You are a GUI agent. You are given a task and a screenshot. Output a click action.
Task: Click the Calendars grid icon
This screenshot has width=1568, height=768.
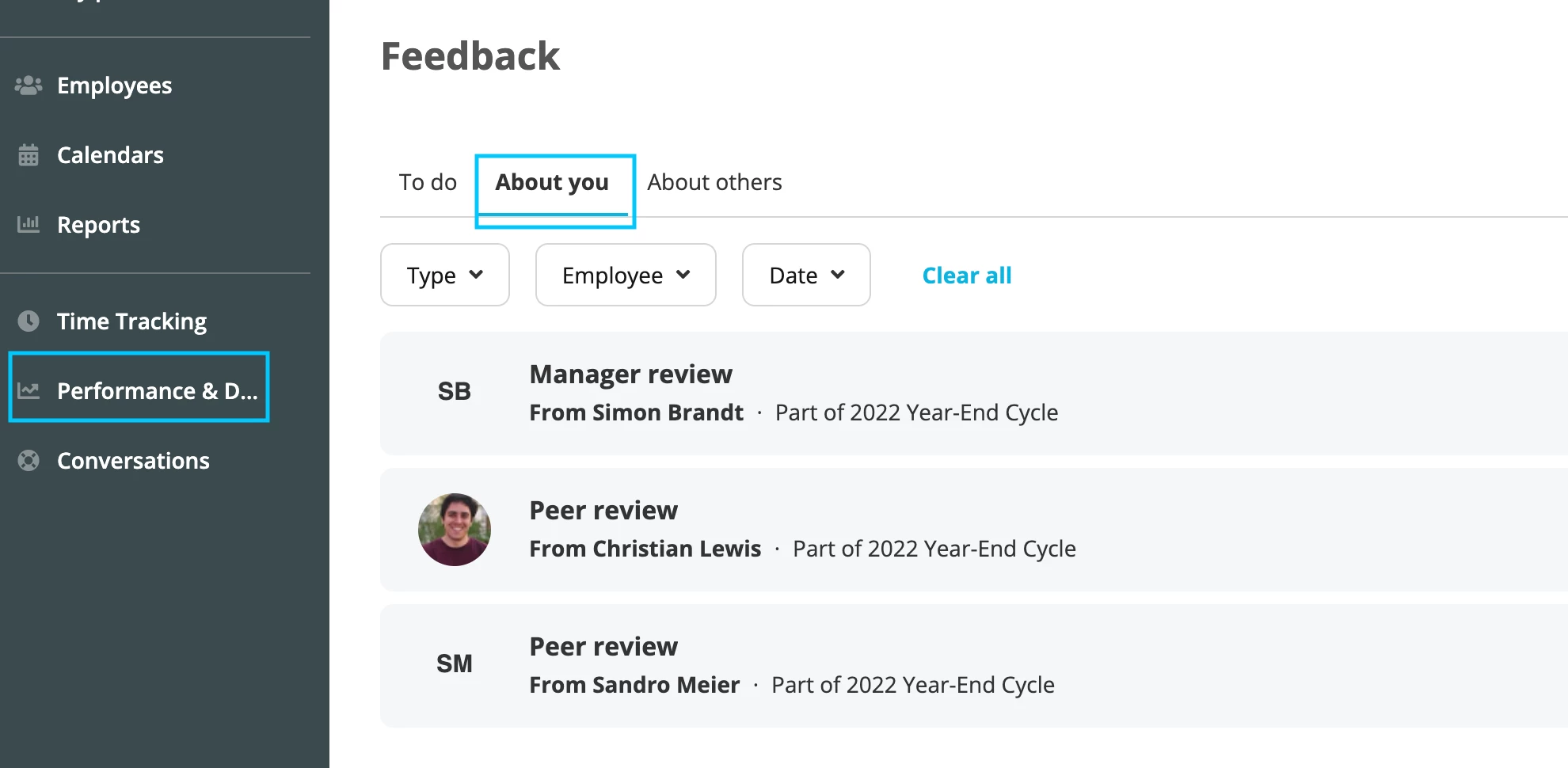[x=29, y=155]
